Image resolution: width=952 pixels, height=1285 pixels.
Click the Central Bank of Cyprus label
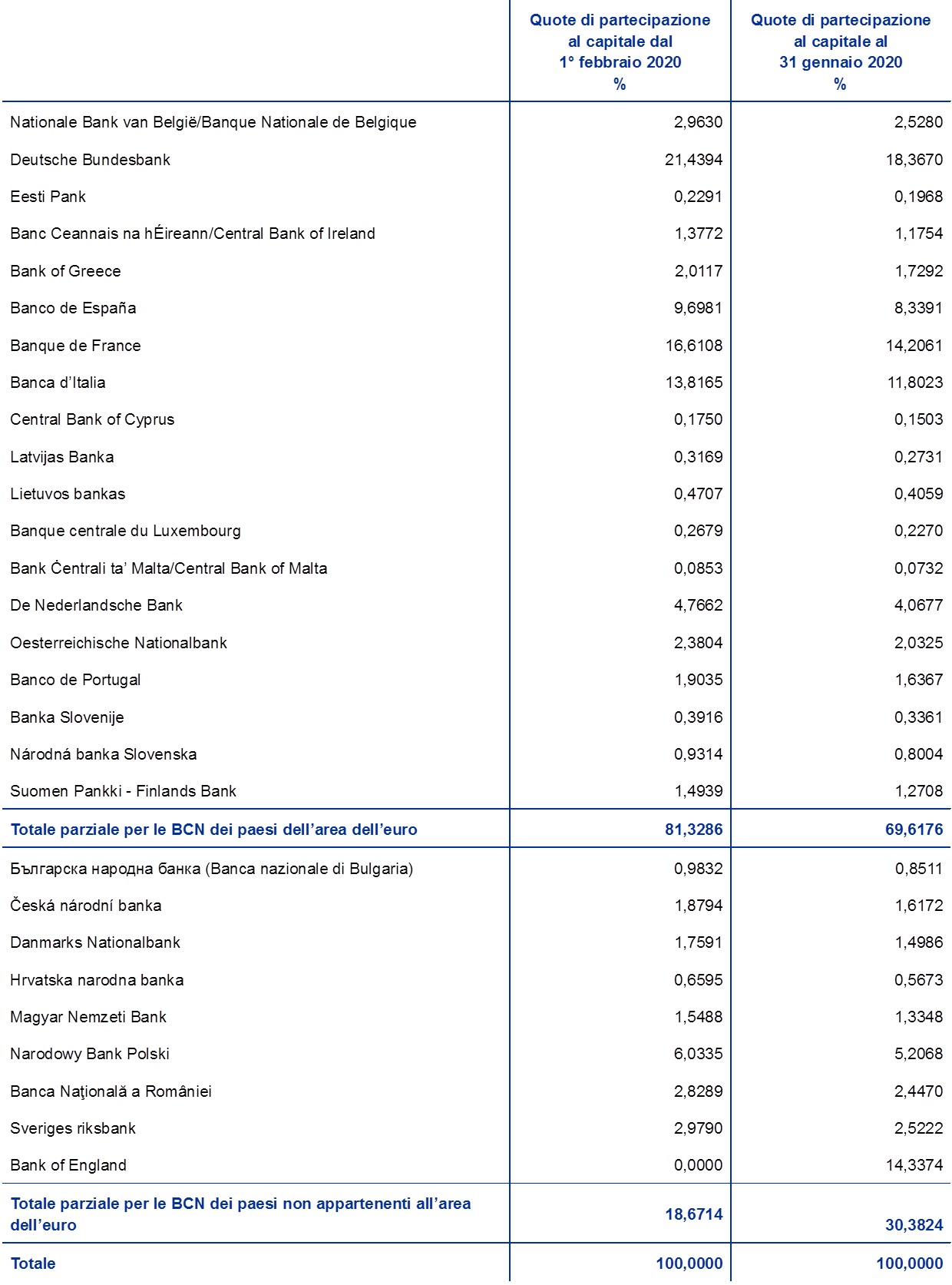[x=92, y=419]
